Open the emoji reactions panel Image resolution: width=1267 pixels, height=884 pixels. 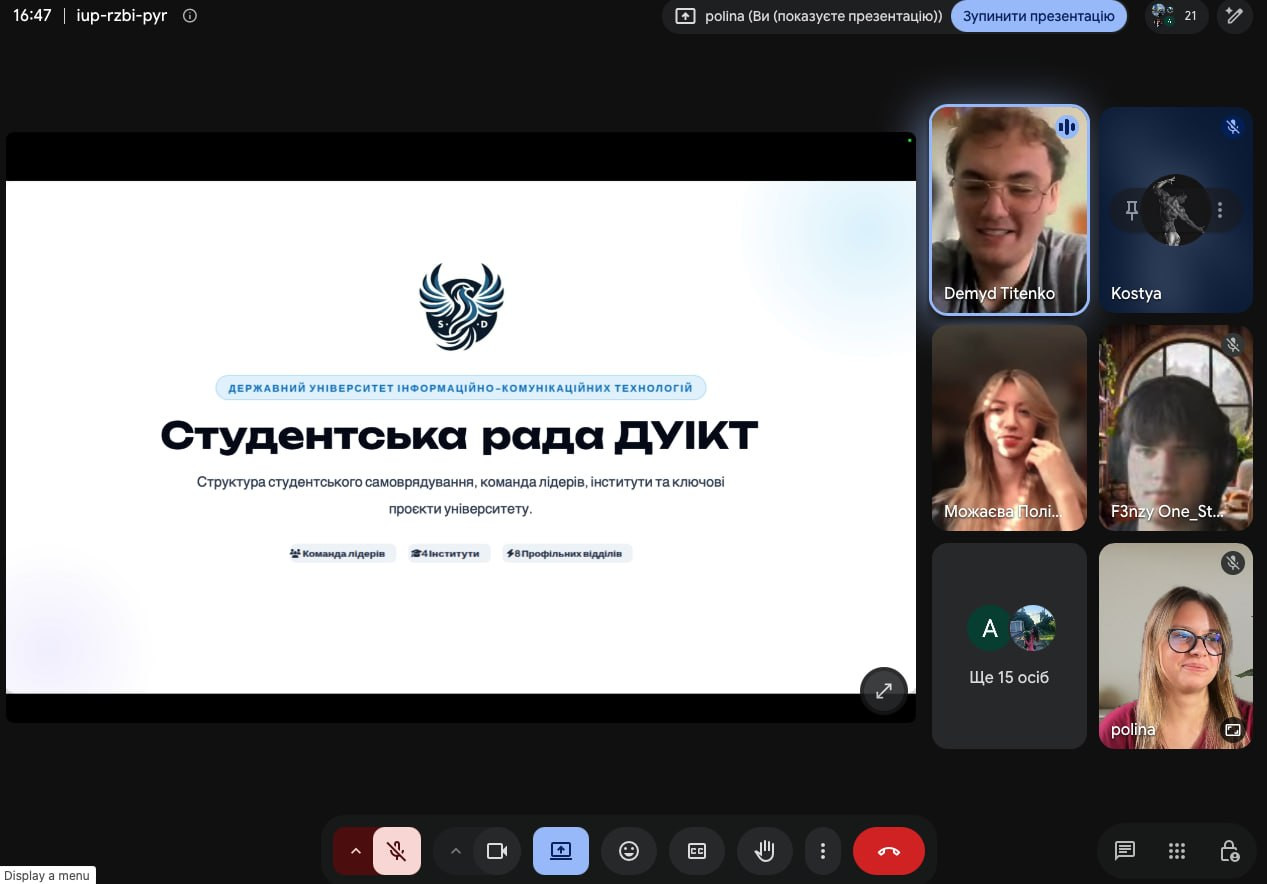coord(629,851)
